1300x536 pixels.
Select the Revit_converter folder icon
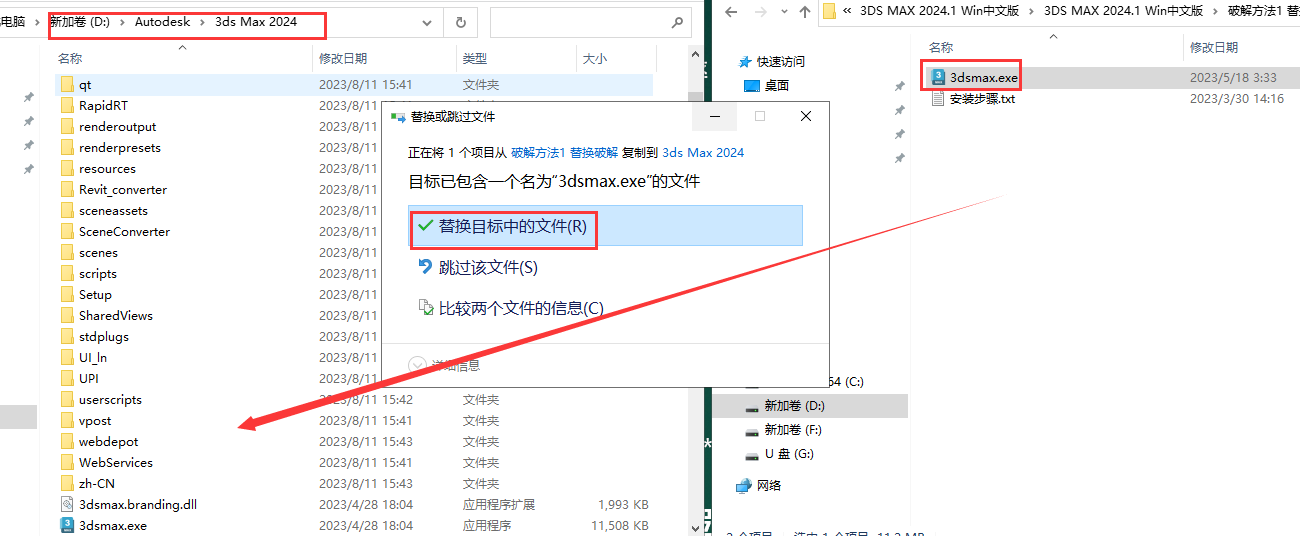coord(68,190)
